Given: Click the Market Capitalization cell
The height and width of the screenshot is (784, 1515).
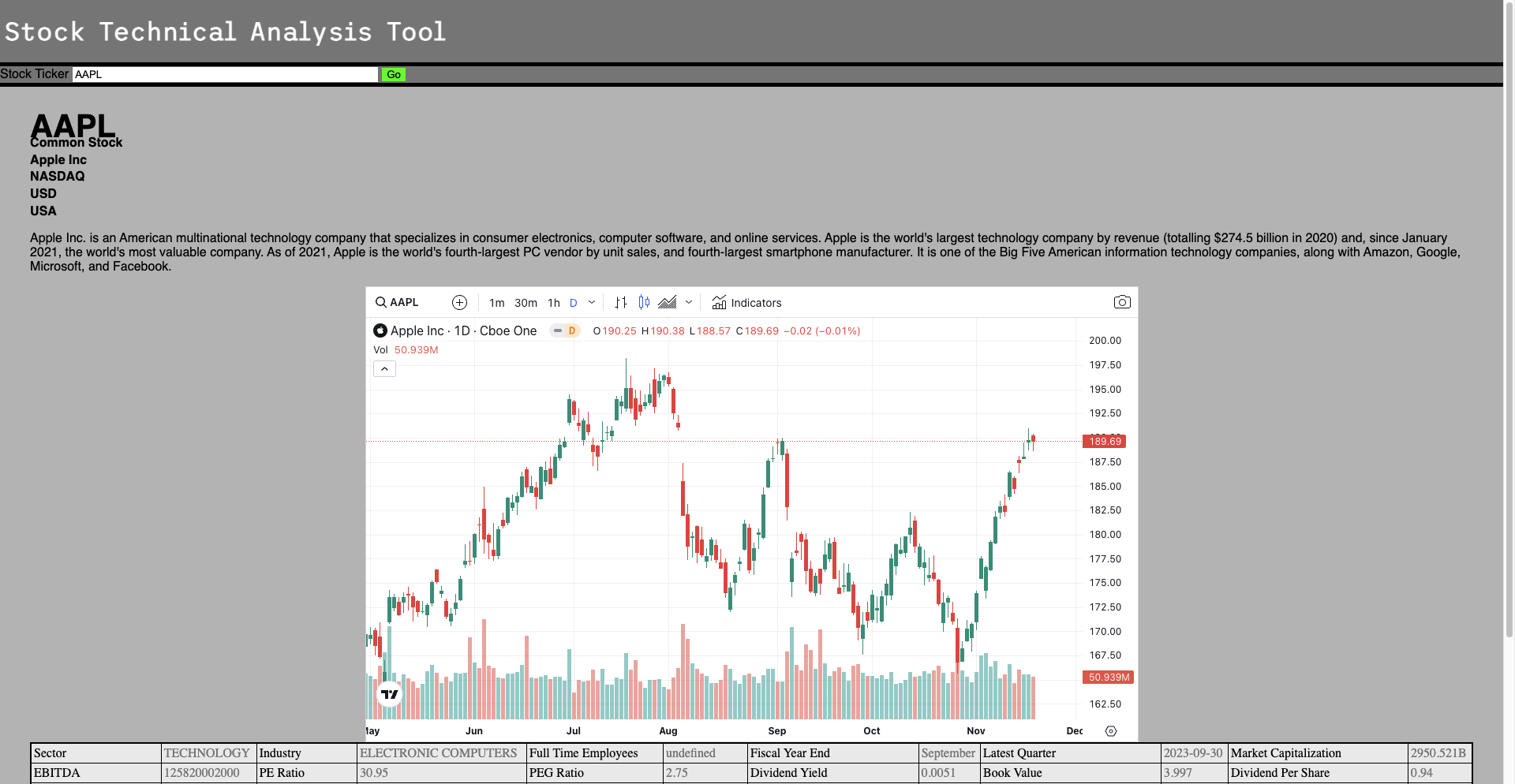Looking at the screenshot, I should pyautogui.click(x=1318, y=753).
